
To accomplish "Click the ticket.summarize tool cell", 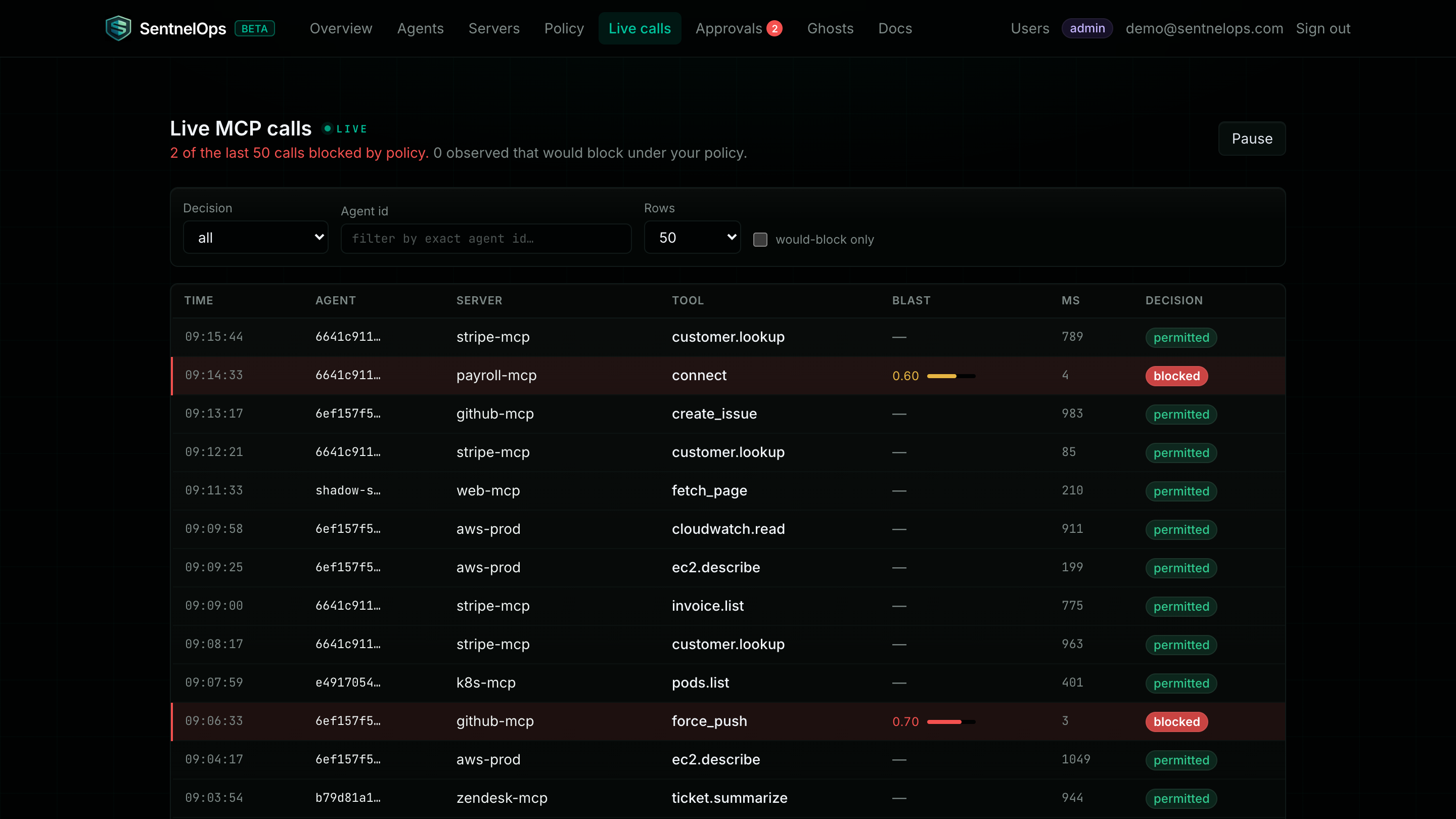I will 730,798.
